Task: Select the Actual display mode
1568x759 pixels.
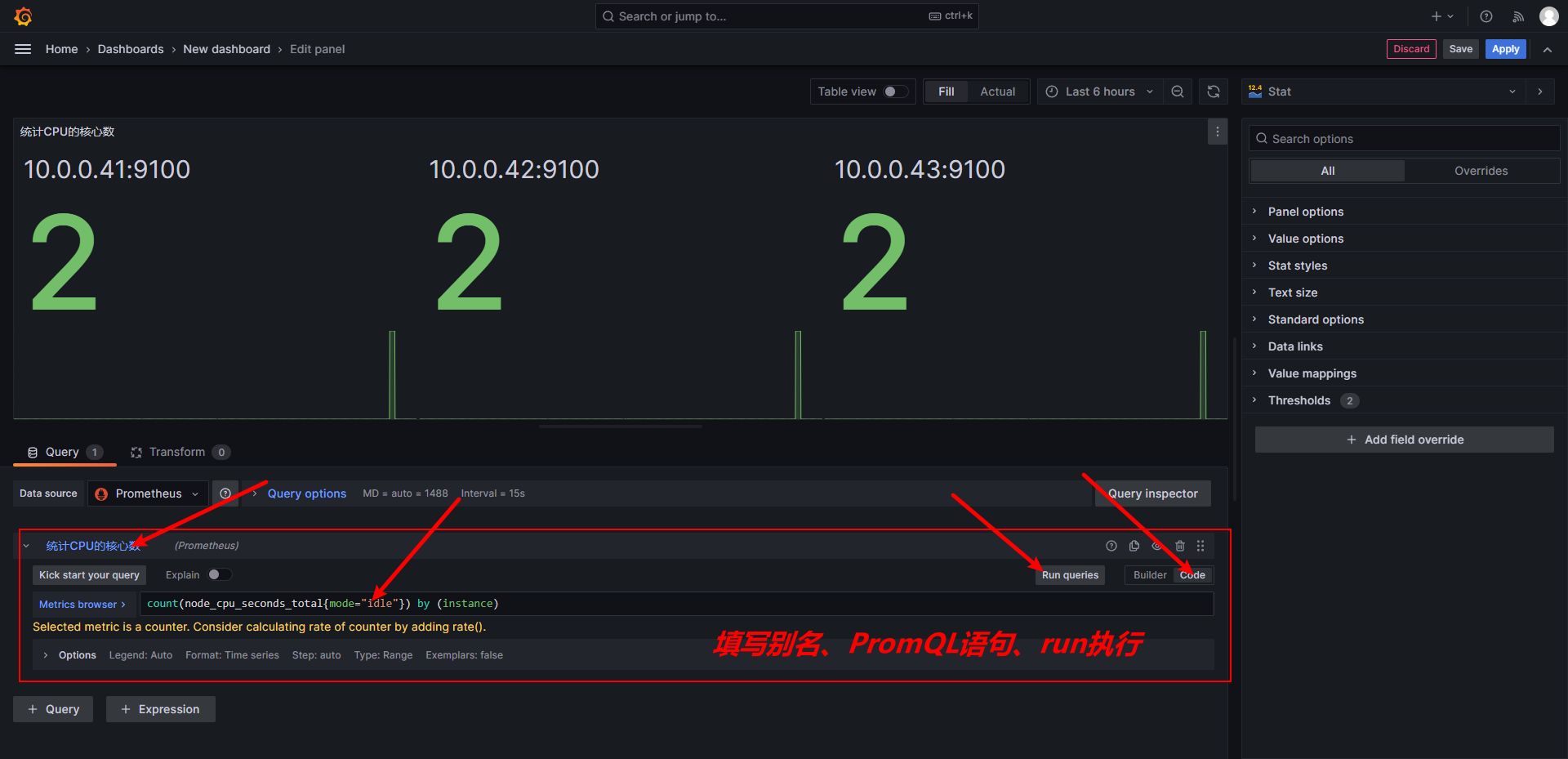Action: pyautogui.click(x=998, y=92)
